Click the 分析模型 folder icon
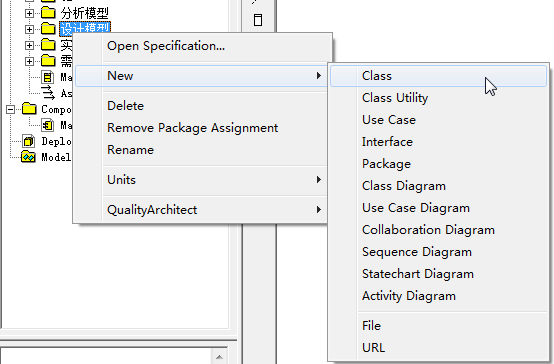This screenshot has height=364, width=554. coord(48,13)
